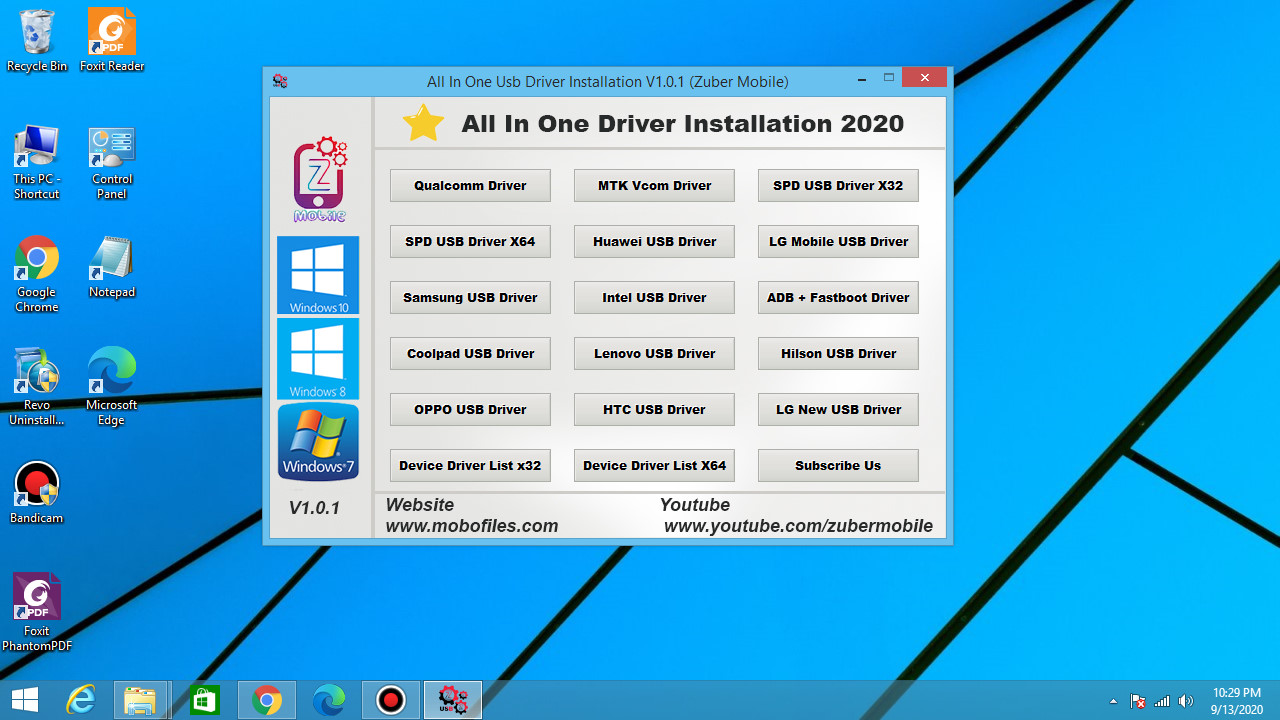1280x720 pixels.
Task: Open Control Panel desktop icon
Action: [112, 162]
